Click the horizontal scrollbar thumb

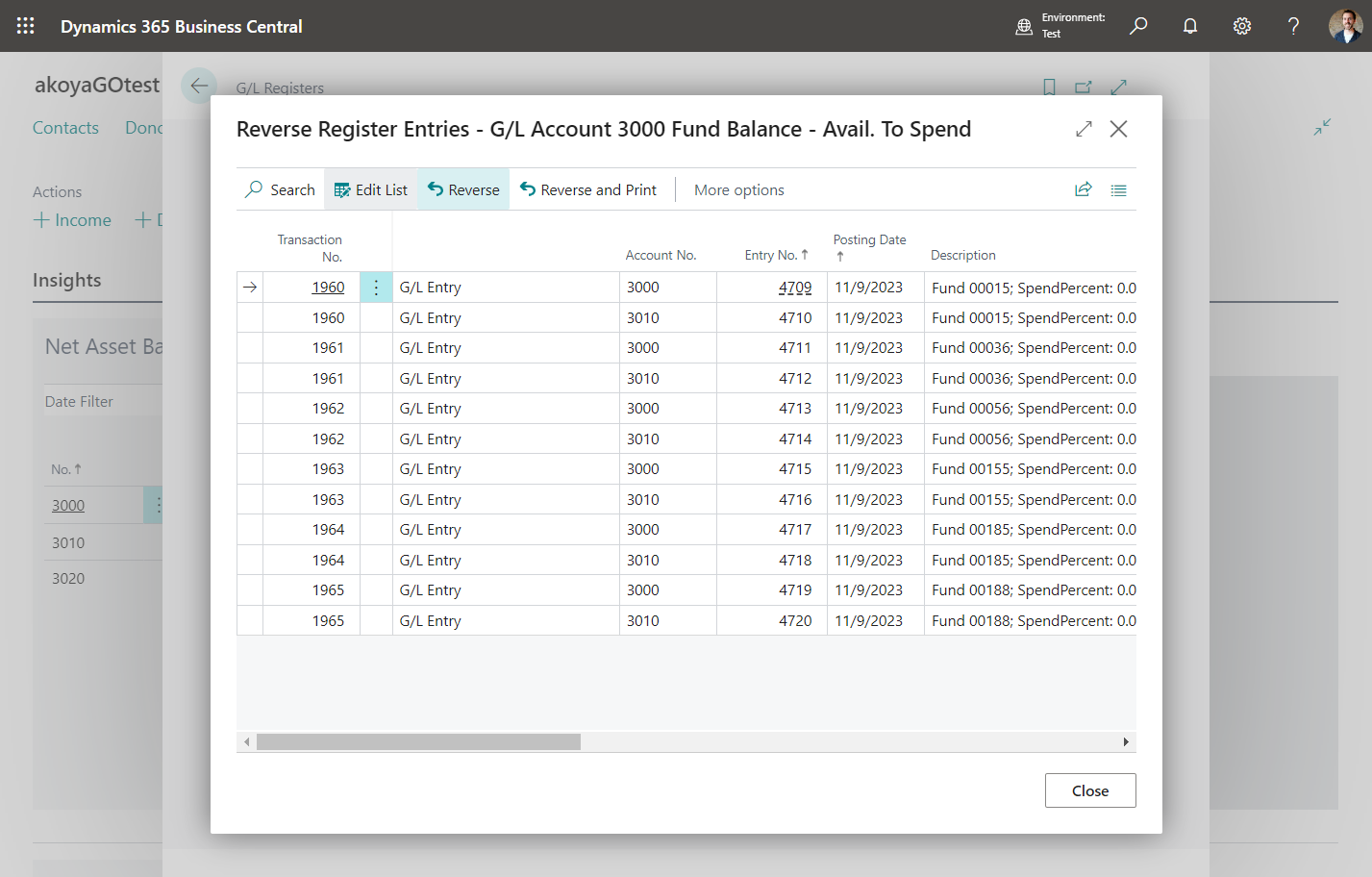tap(418, 742)
